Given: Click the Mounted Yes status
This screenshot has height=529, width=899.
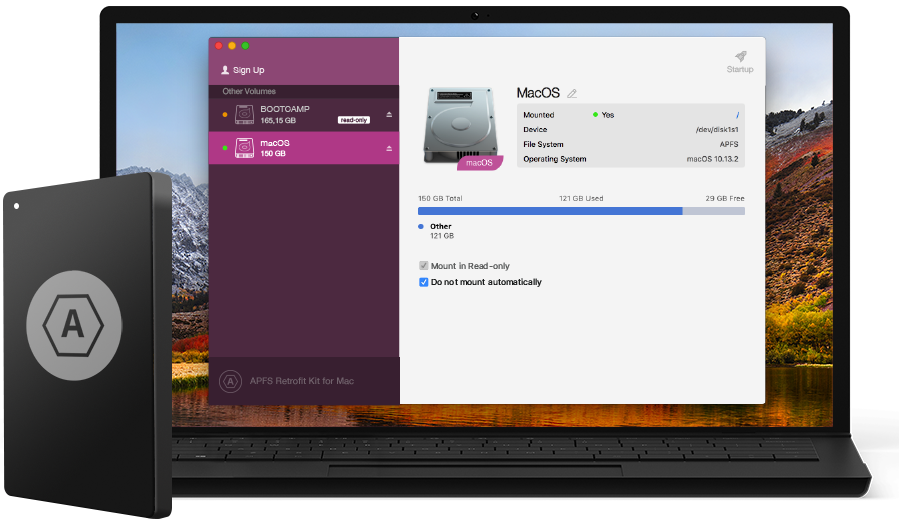Looking at the screenshot, I should [603, 115].
